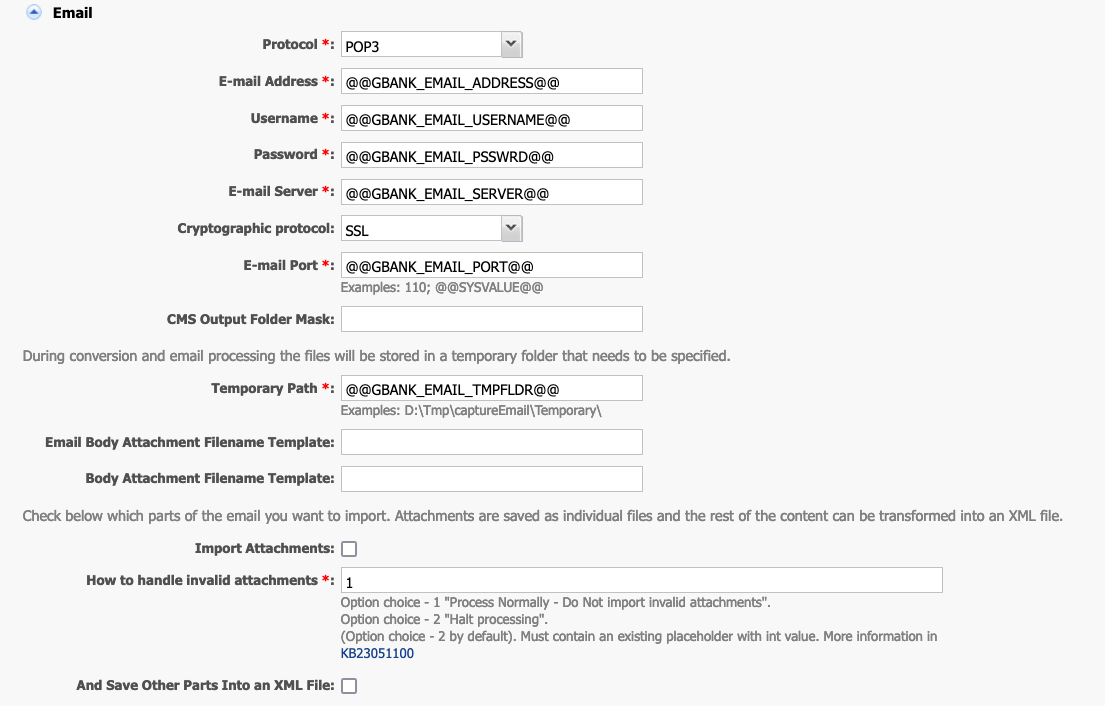Click the Username input field

(492, 118)
